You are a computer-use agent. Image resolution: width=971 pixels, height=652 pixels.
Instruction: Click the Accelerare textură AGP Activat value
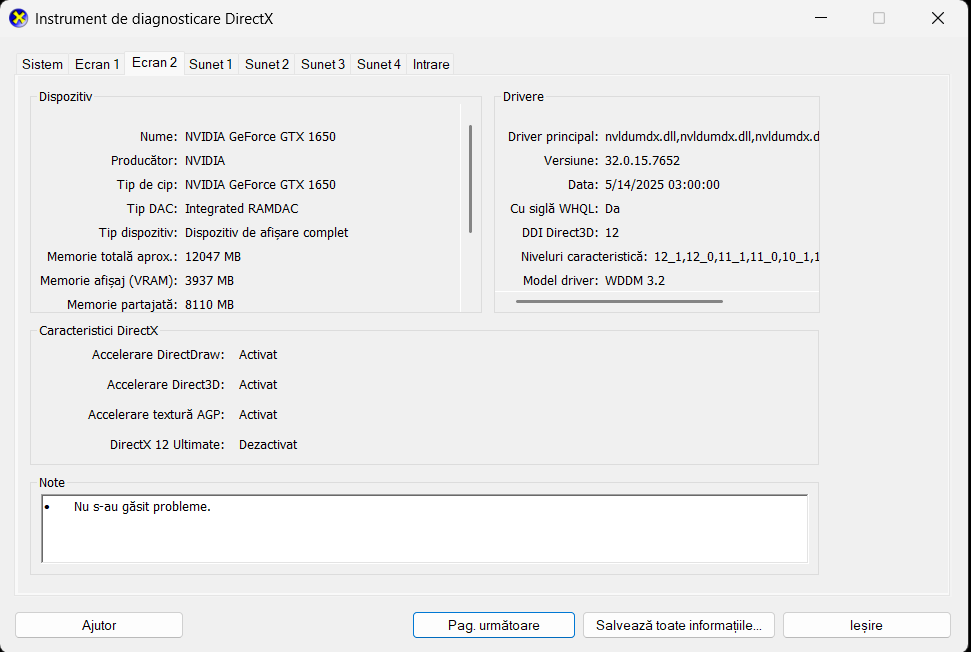pyautogui.click(x=258, y=415)
